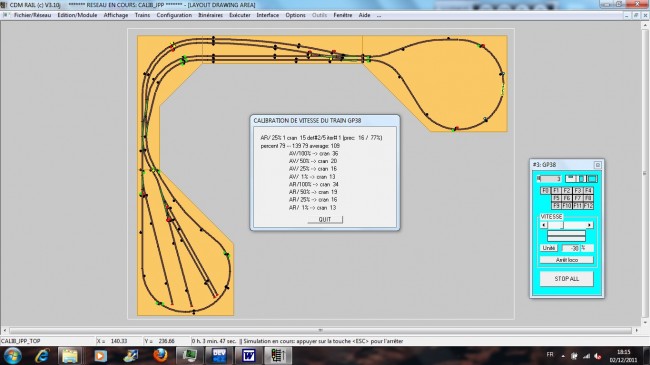Viewport: 650px width, 365px height.
Task: Click the VITESSE slider right arrow
Action: point(589,225)
